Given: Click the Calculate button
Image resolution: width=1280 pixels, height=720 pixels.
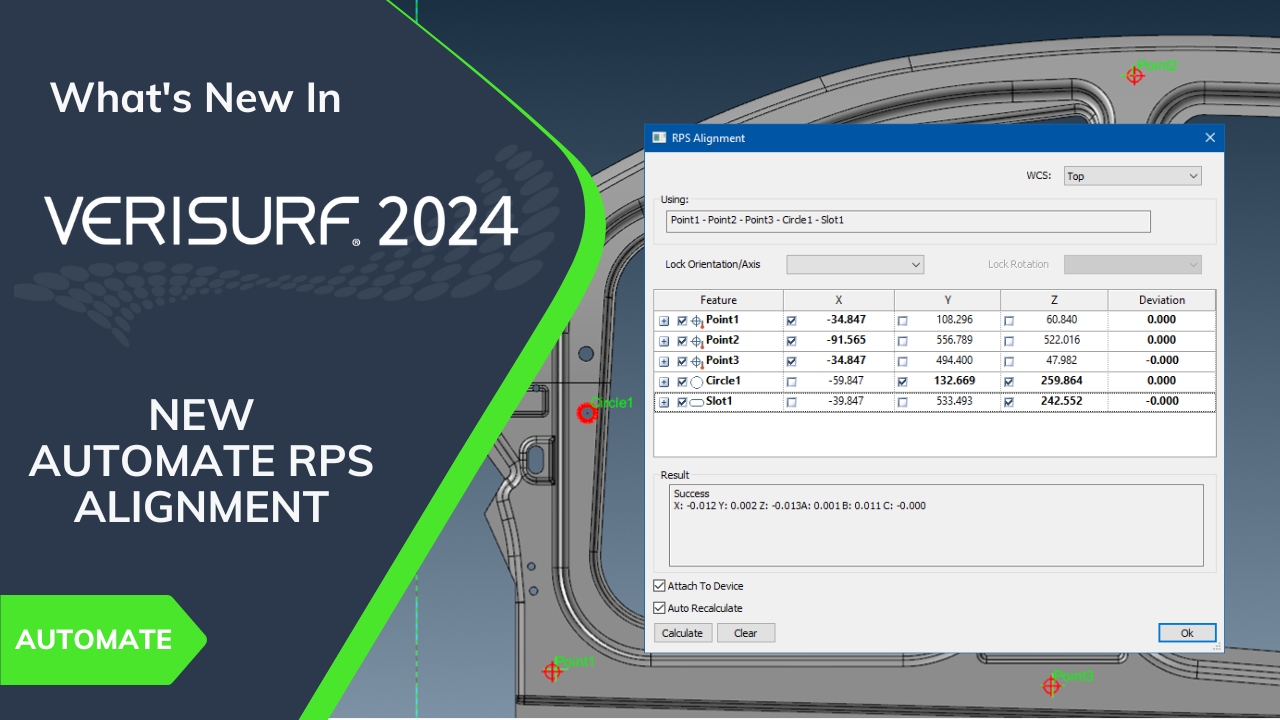Looking at the screenshot, I should (x=683, y=633).
